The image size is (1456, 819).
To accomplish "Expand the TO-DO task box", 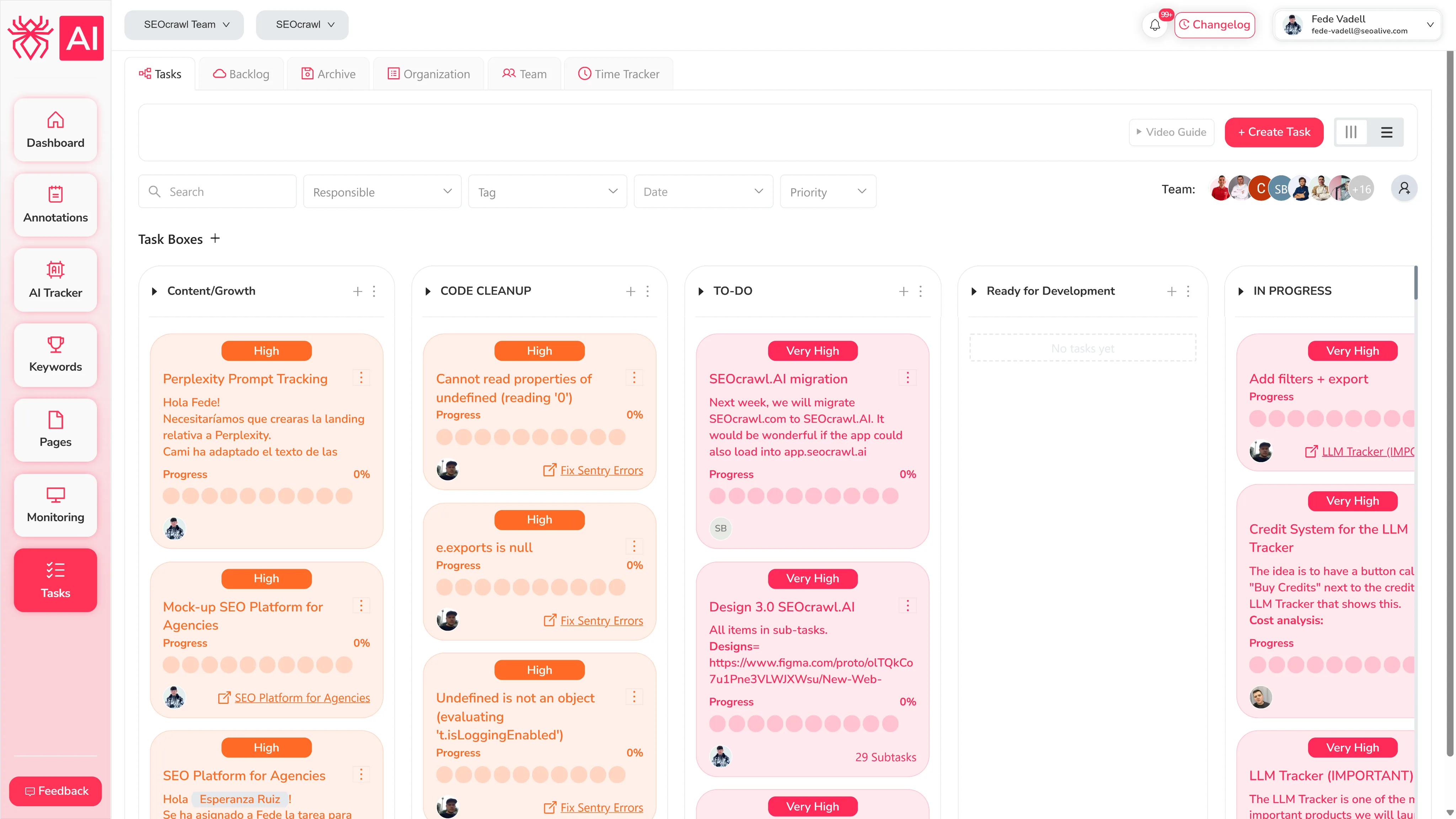I will 700,291.
